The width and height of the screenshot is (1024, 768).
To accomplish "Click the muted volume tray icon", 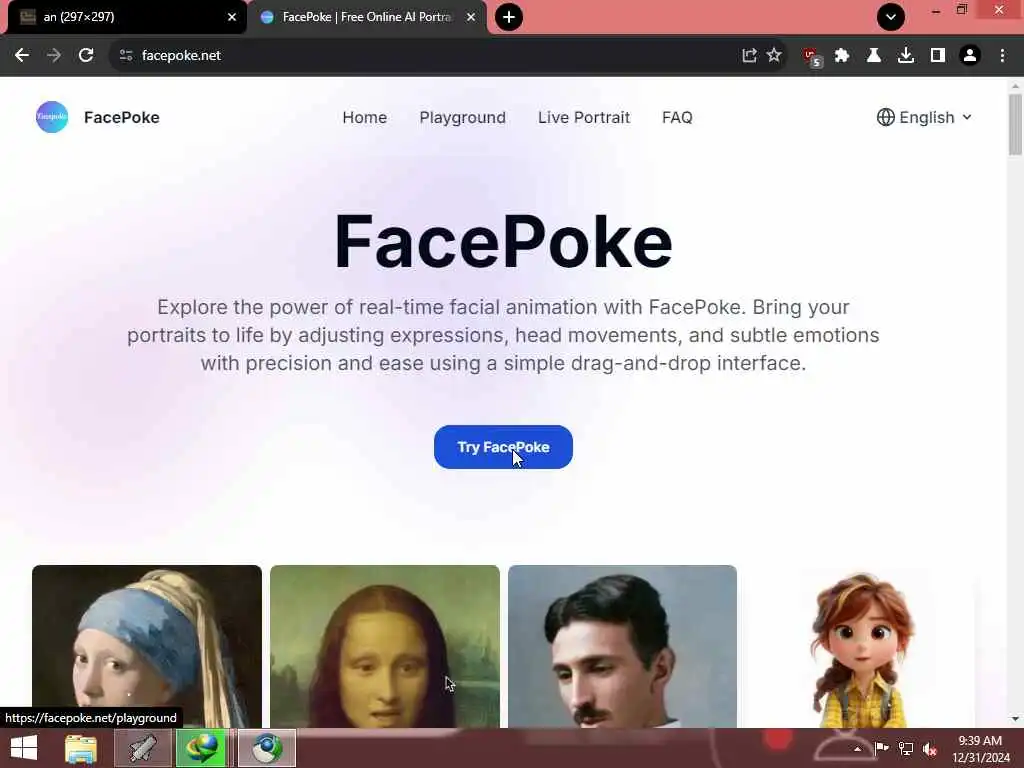I will click(x=930, y=749).
